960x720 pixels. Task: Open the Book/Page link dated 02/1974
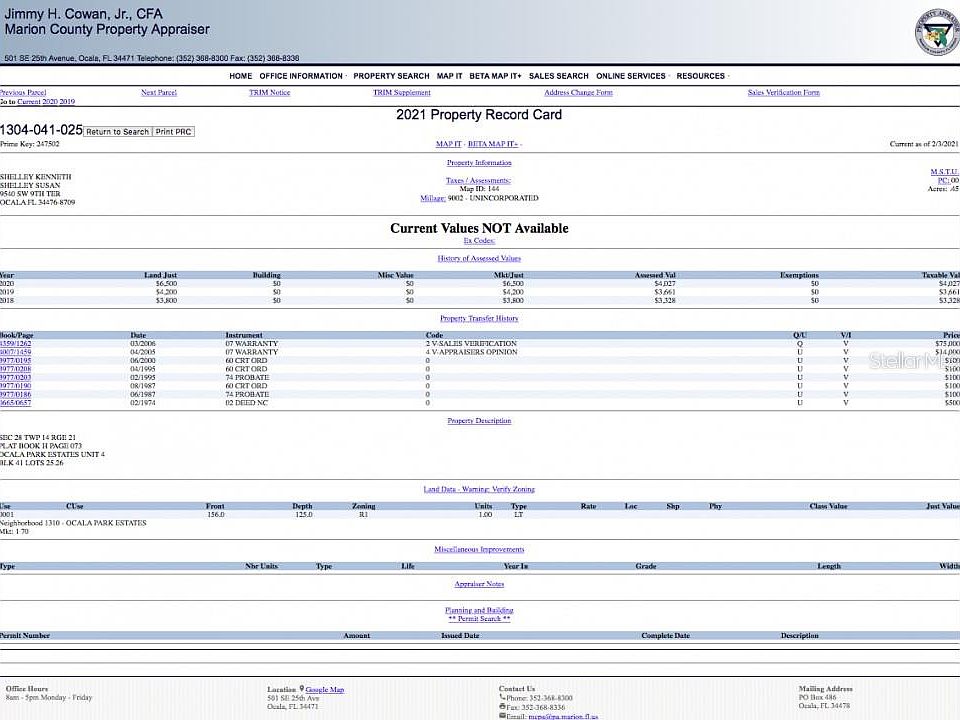[x=15, y=403]
